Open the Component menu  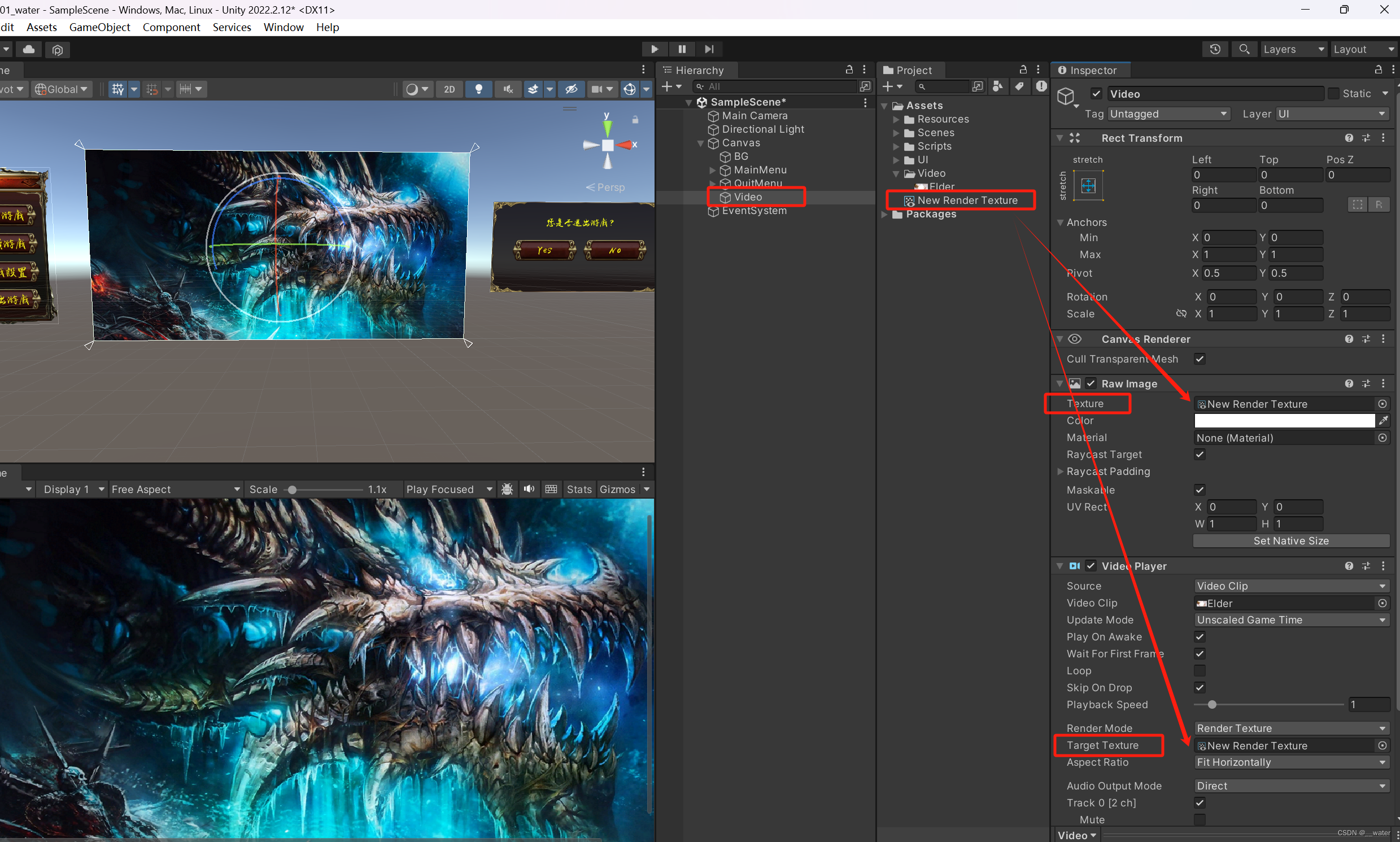(171, 27)
